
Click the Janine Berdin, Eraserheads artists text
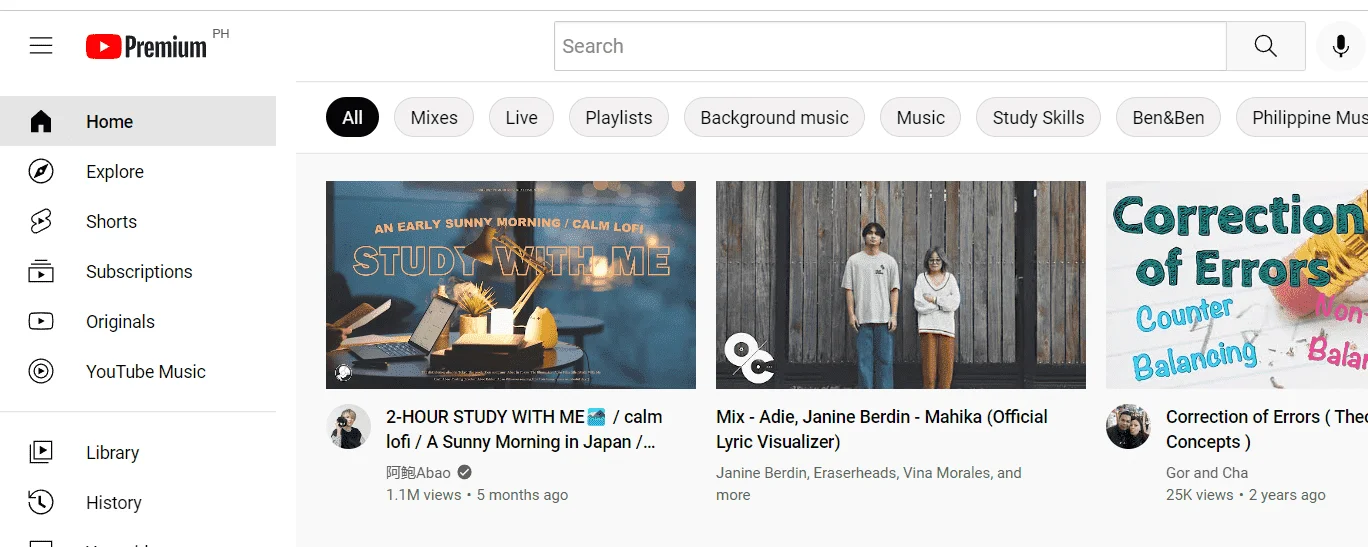[x=869, y=484]
